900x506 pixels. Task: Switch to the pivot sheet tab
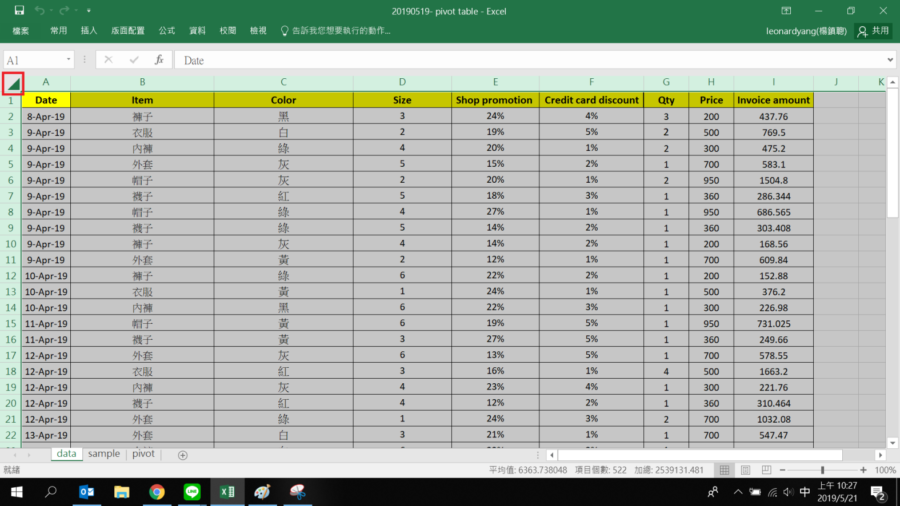tap(144, 454)
